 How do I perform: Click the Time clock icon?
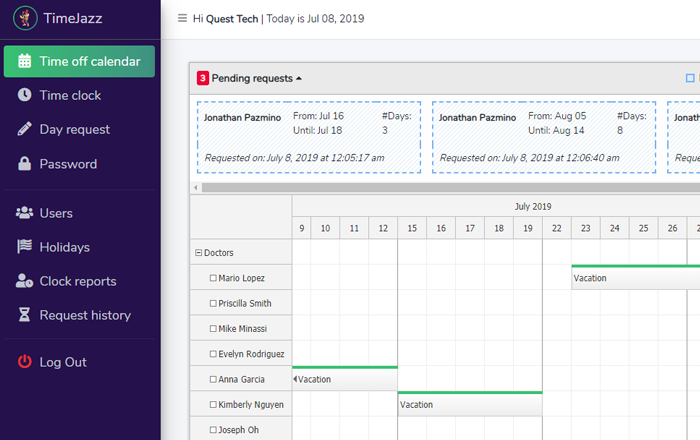24,95
